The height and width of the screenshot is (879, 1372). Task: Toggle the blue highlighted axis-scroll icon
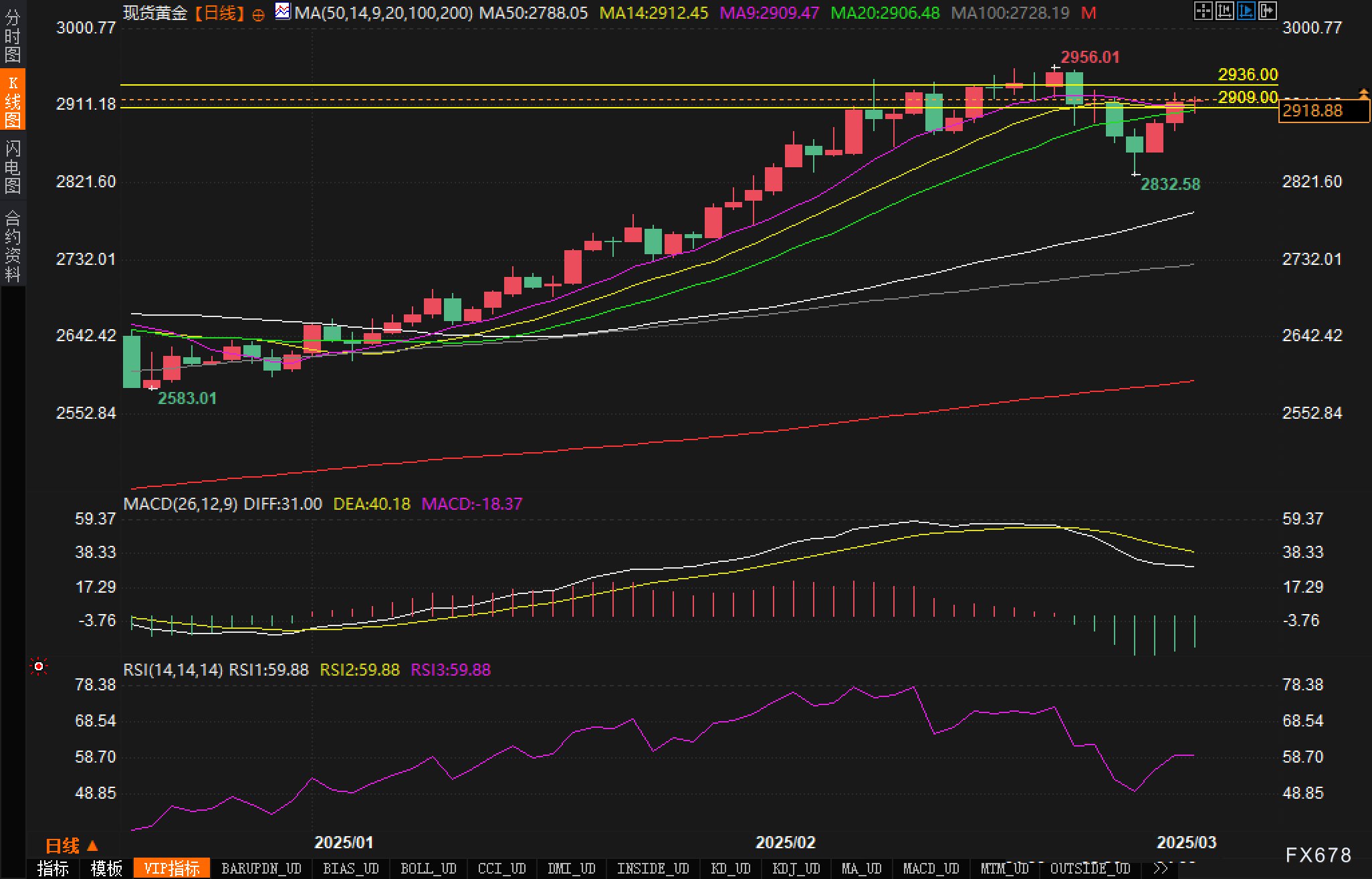1246,11
